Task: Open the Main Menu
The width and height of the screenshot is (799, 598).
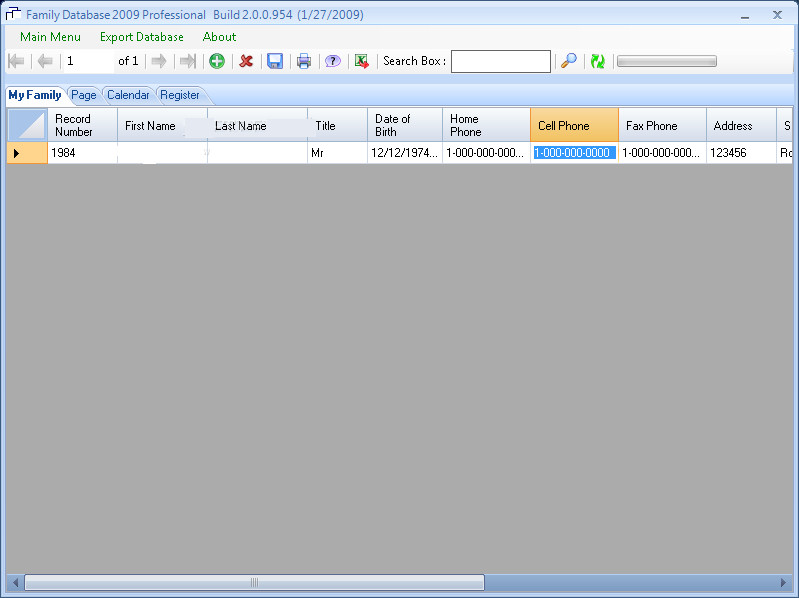Action: (50, 37)
